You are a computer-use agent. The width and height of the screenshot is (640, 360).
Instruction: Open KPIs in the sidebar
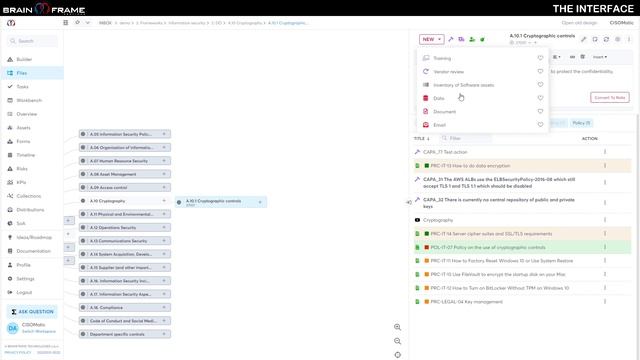coord(21,182)
